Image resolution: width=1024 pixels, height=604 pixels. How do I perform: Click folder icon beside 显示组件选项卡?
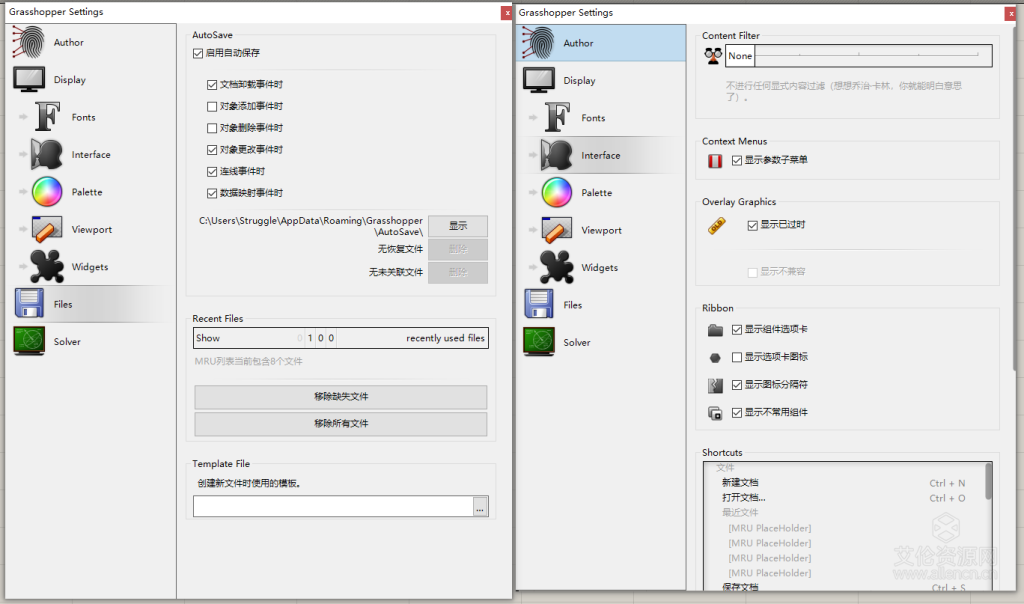click(715, 330)
